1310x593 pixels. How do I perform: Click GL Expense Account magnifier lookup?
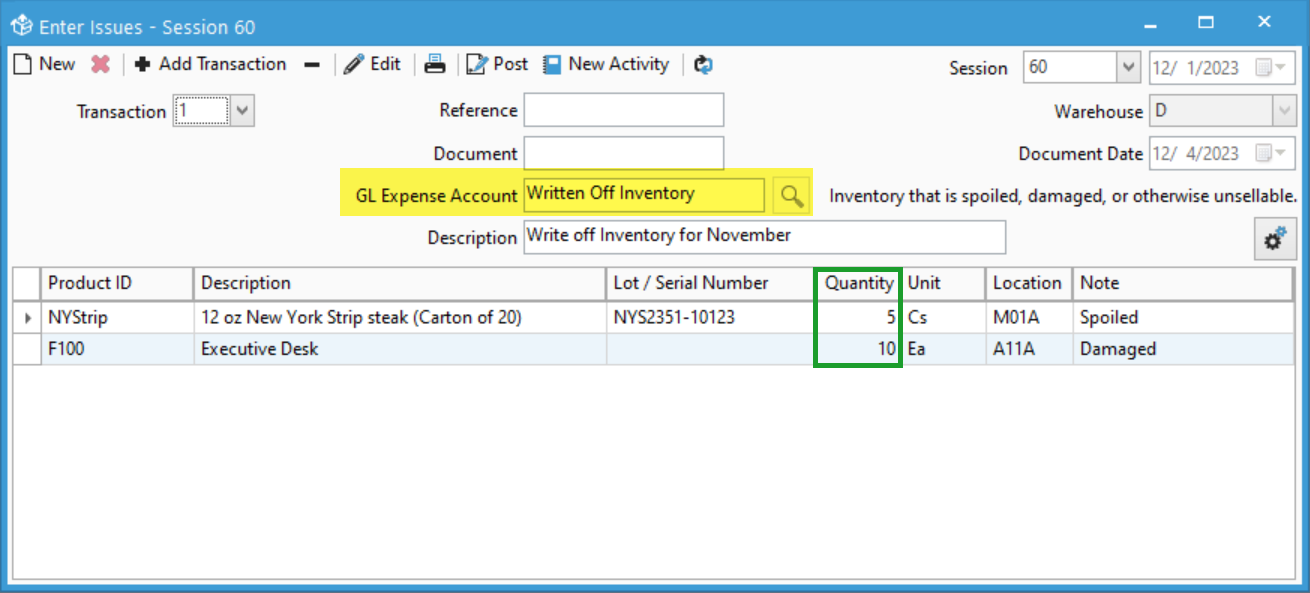click(x=791, y=196)
